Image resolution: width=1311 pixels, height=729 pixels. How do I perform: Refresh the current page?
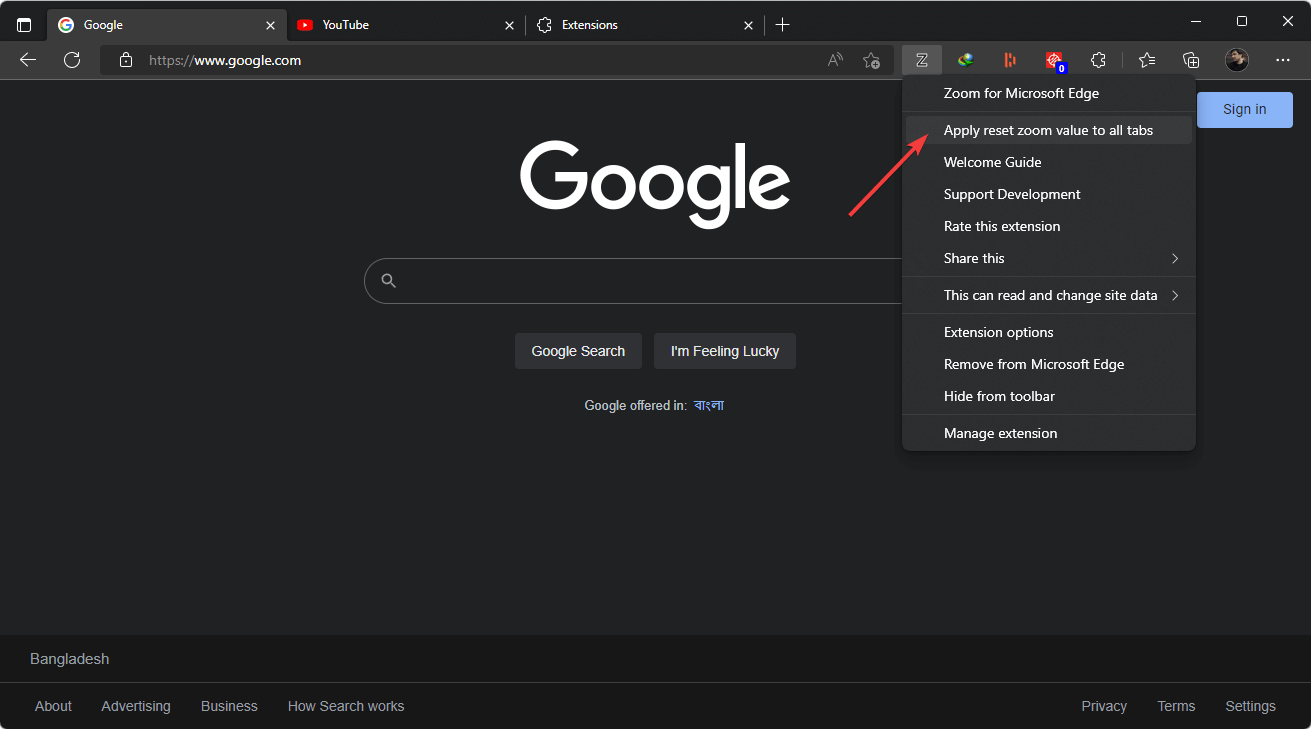[x=72, y=60]
